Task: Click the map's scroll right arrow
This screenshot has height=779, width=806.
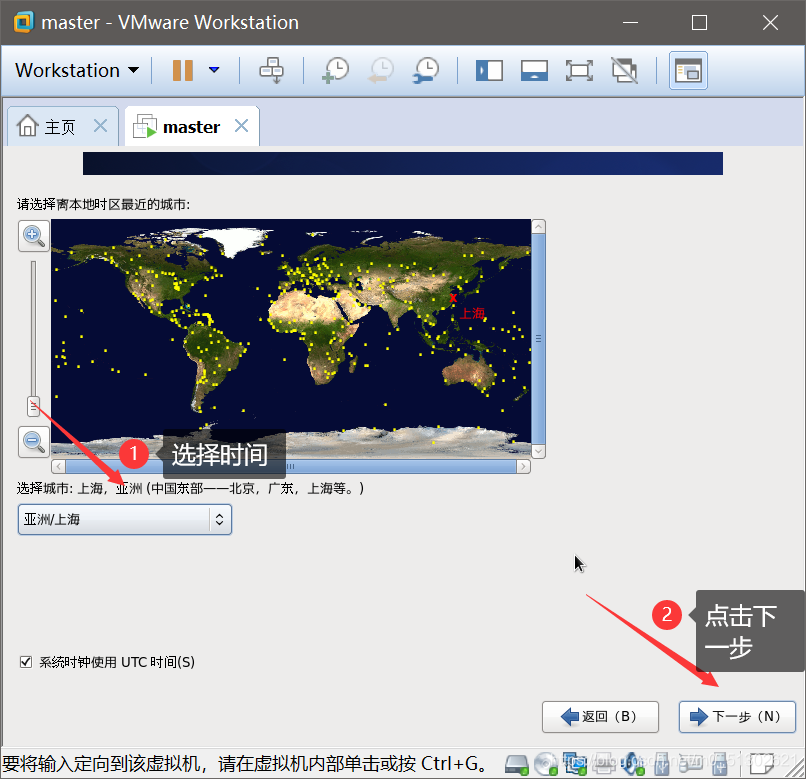Action: [x=523, y=466]
